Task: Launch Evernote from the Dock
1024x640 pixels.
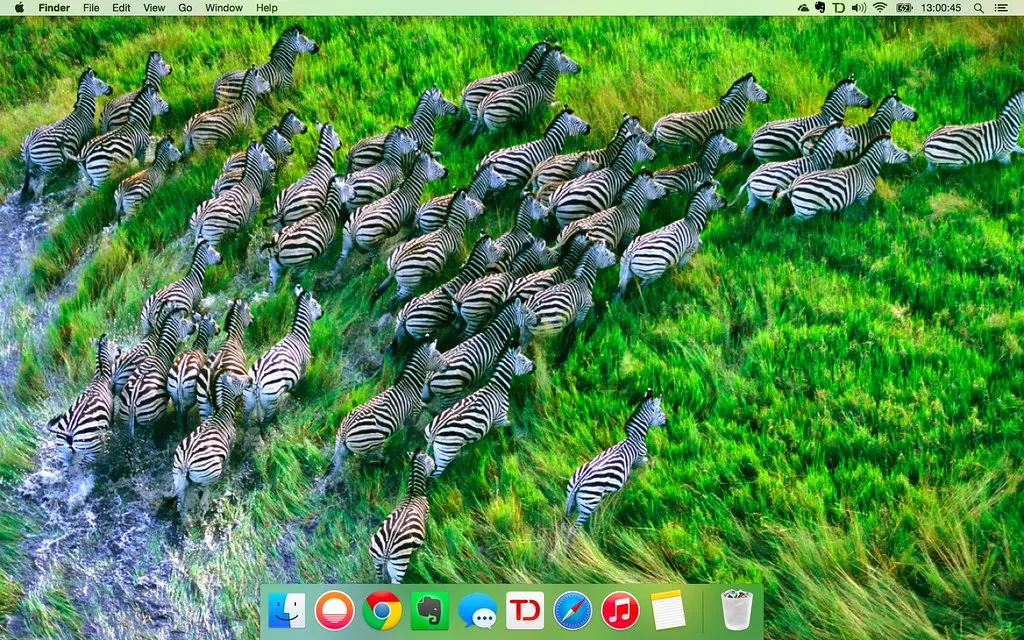Action: (430, 611)
